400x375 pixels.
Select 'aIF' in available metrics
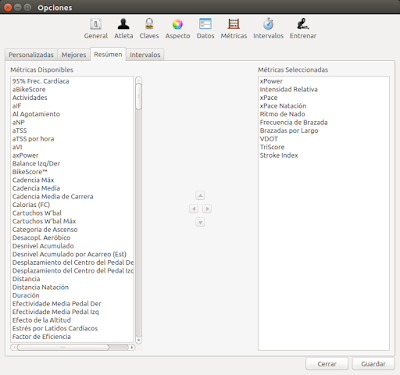(72, 106)
